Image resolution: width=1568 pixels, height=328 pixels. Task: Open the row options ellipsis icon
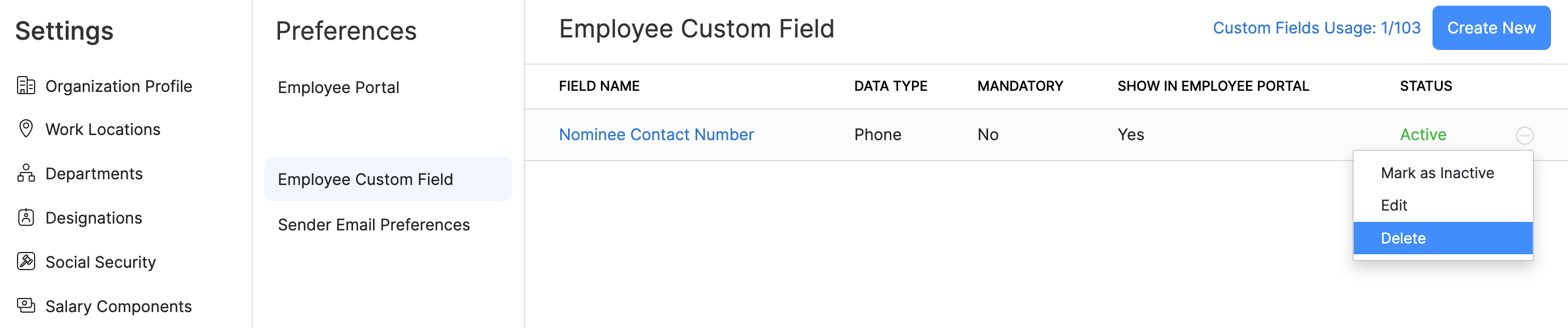1524,136
